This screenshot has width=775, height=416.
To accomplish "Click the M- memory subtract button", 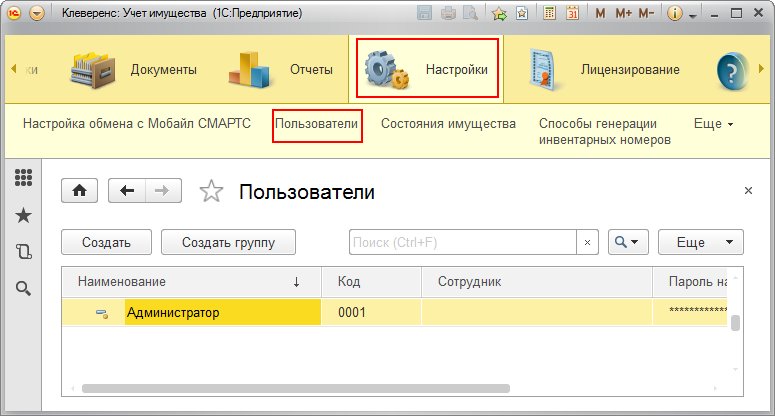I will tap(646, 13).
